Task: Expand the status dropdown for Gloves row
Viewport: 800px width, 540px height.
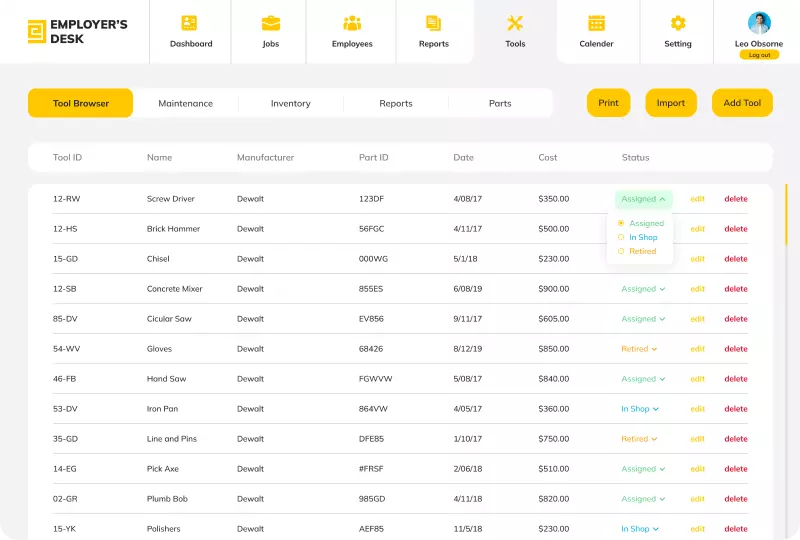Action: pos(640,349)
